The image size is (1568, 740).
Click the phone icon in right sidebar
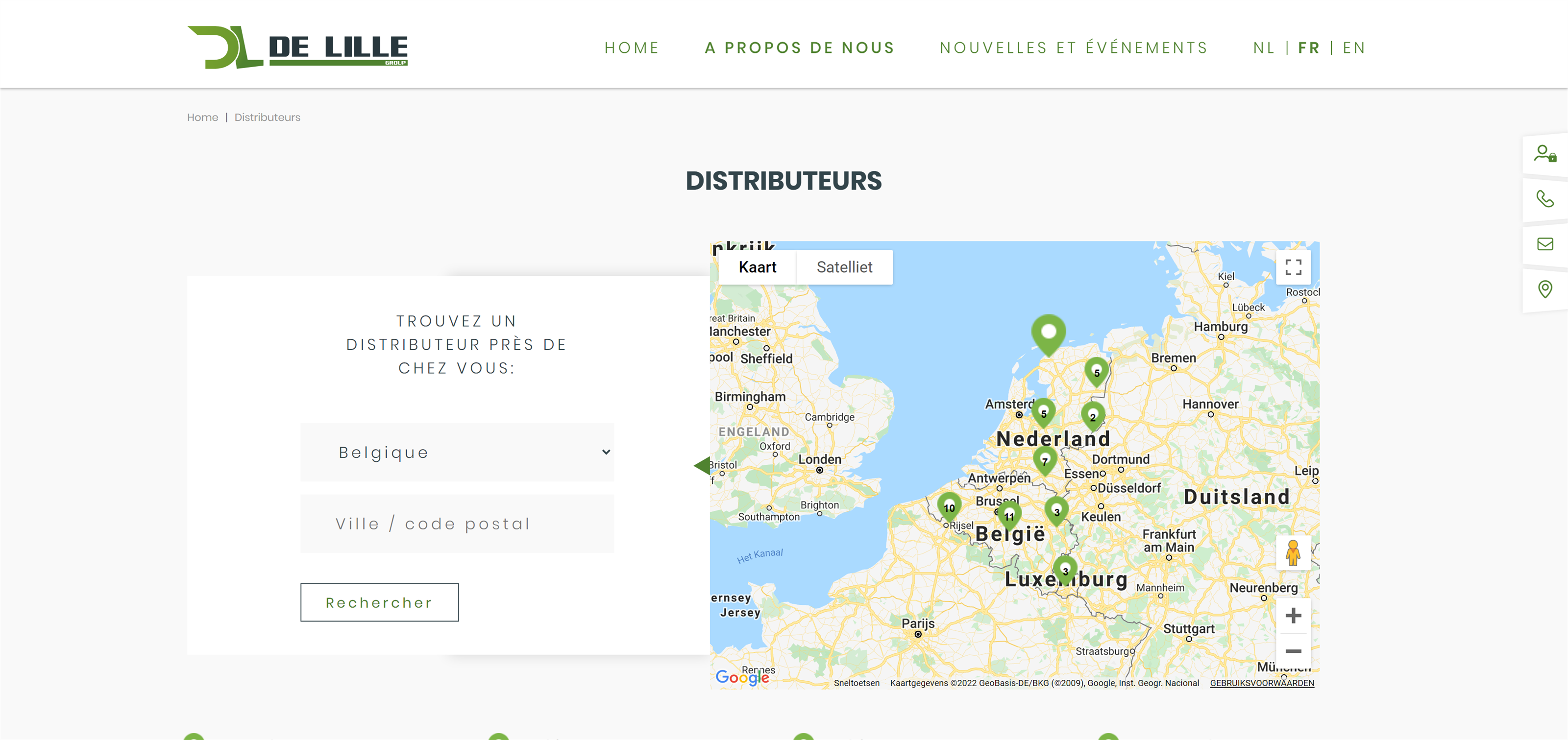tap(1544, 199)
